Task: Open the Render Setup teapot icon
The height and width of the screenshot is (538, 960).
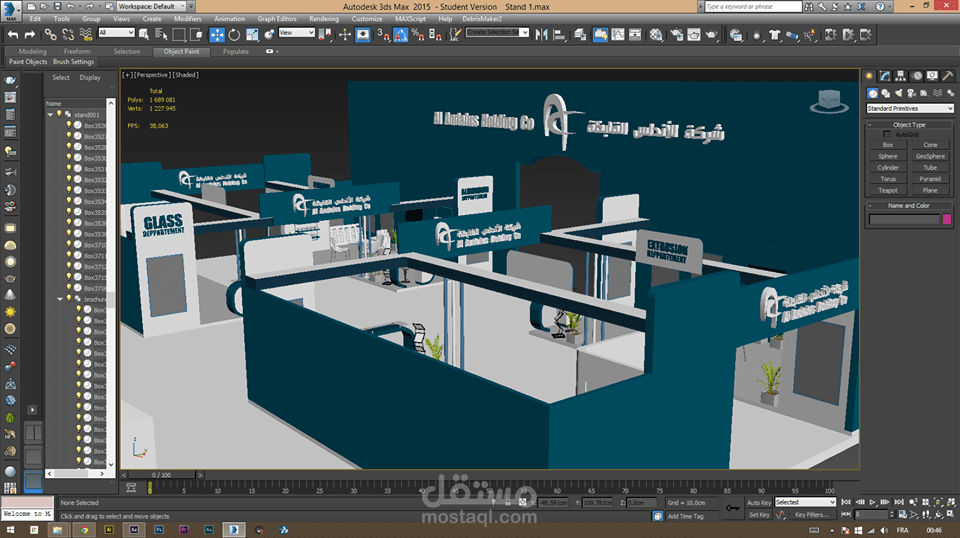Action: [x=677, y=35]
